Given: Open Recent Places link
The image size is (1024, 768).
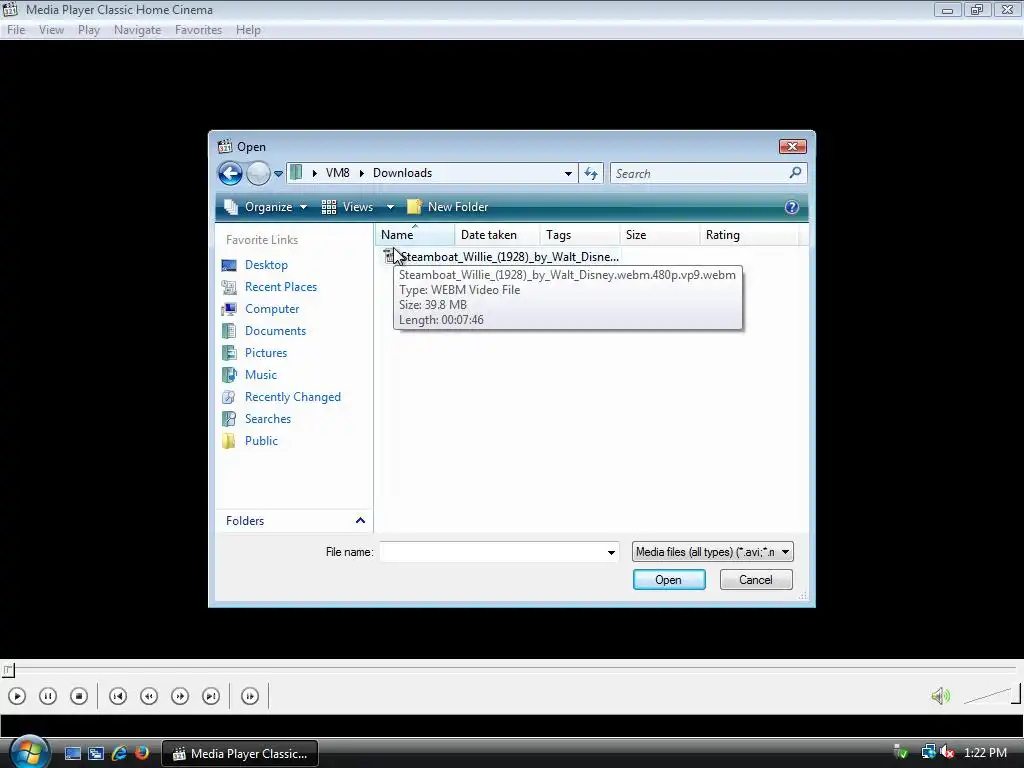Looking at the screenshot, I should (x=281, y=287).
